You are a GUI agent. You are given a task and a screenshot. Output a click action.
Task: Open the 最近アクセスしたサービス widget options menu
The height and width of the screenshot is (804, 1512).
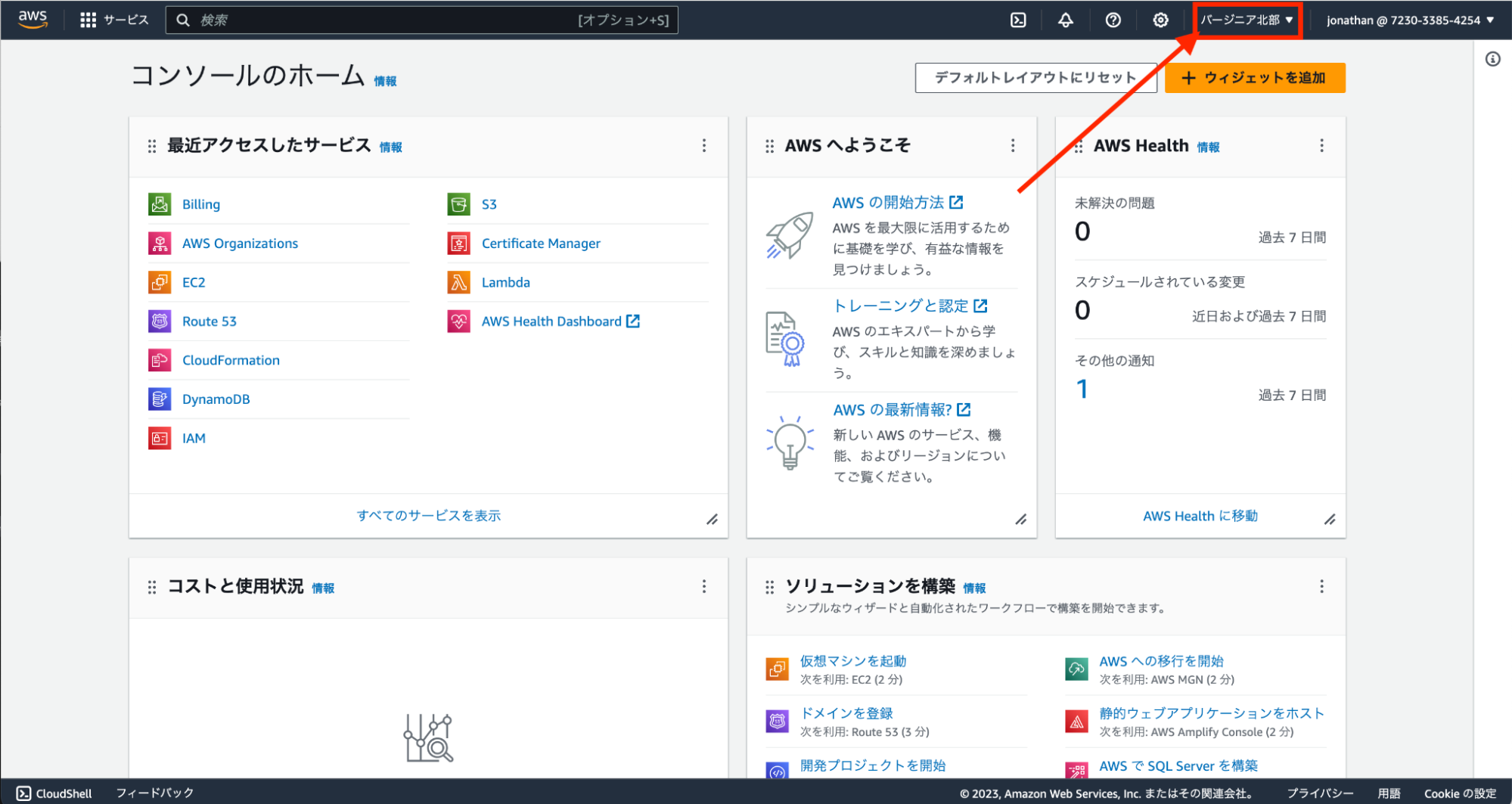[703, 145]
